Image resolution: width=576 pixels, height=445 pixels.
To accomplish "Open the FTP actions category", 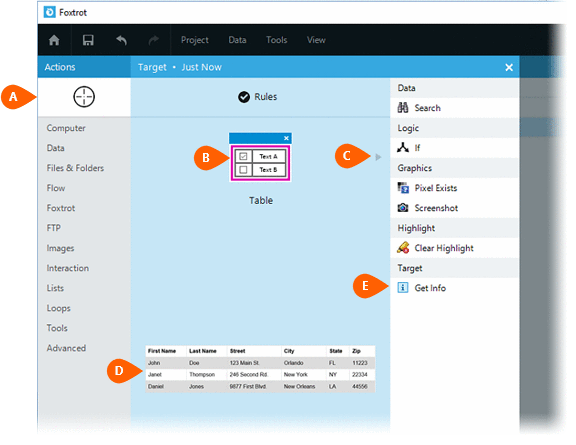I will point(54,228).
